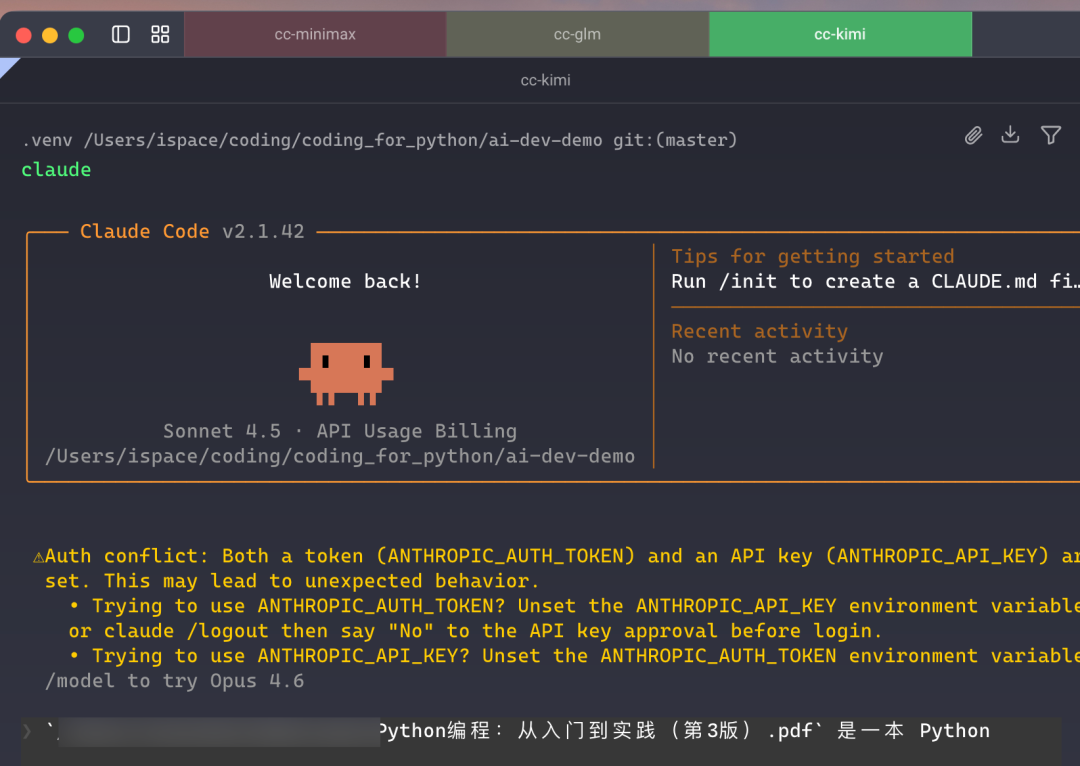Click the Claude mascot pixel art
This screenshot has width=1080, height=766.
pyautogui.click(x=345, y=375)
